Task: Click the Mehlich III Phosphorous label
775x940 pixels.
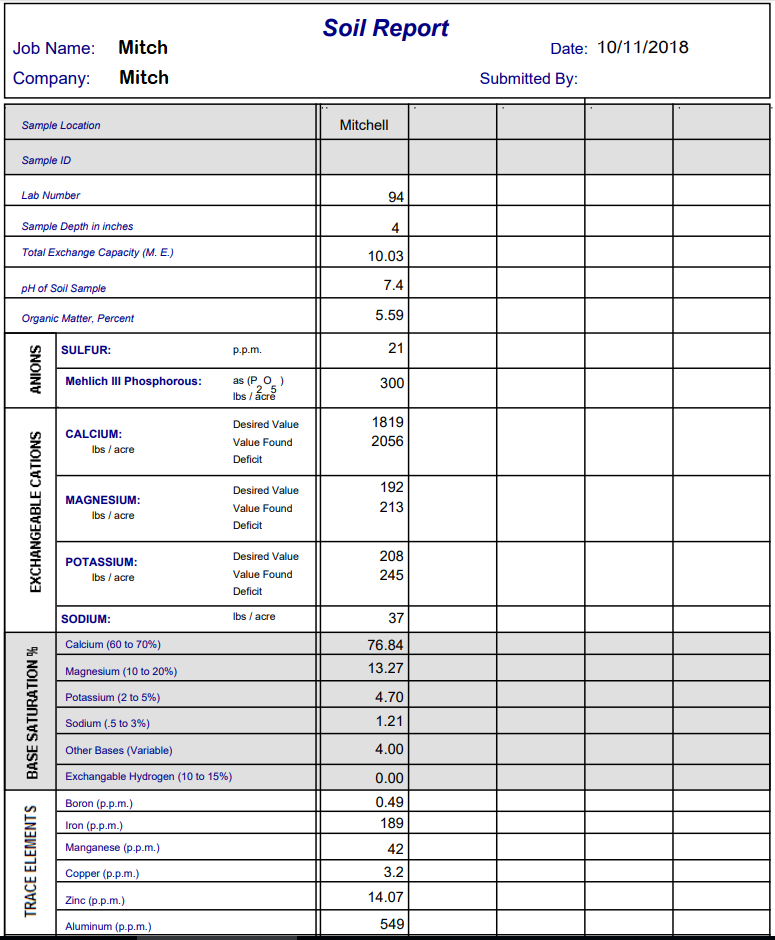Action: tap(133, 381)
